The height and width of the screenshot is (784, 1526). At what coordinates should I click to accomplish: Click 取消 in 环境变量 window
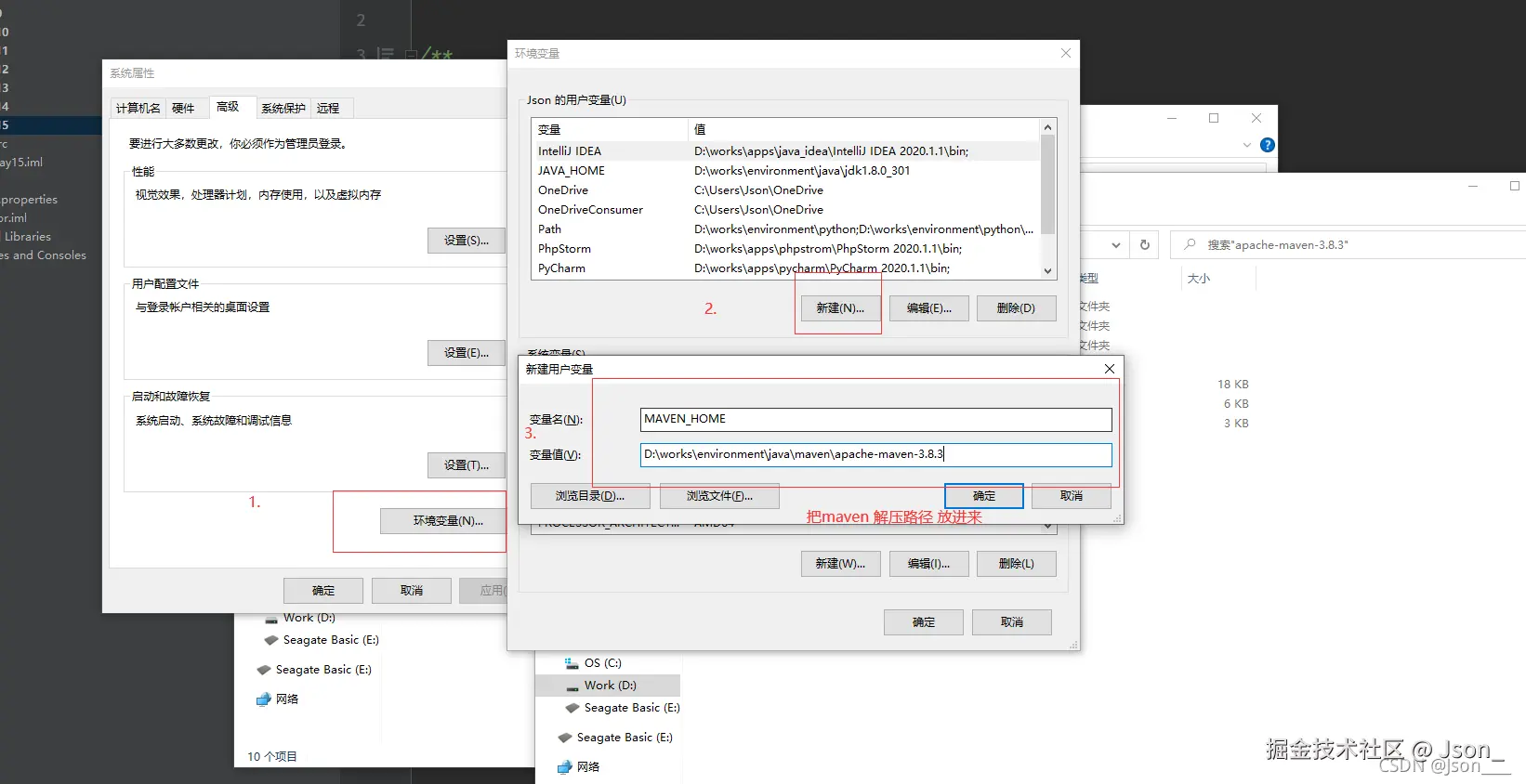[1012, 622]
